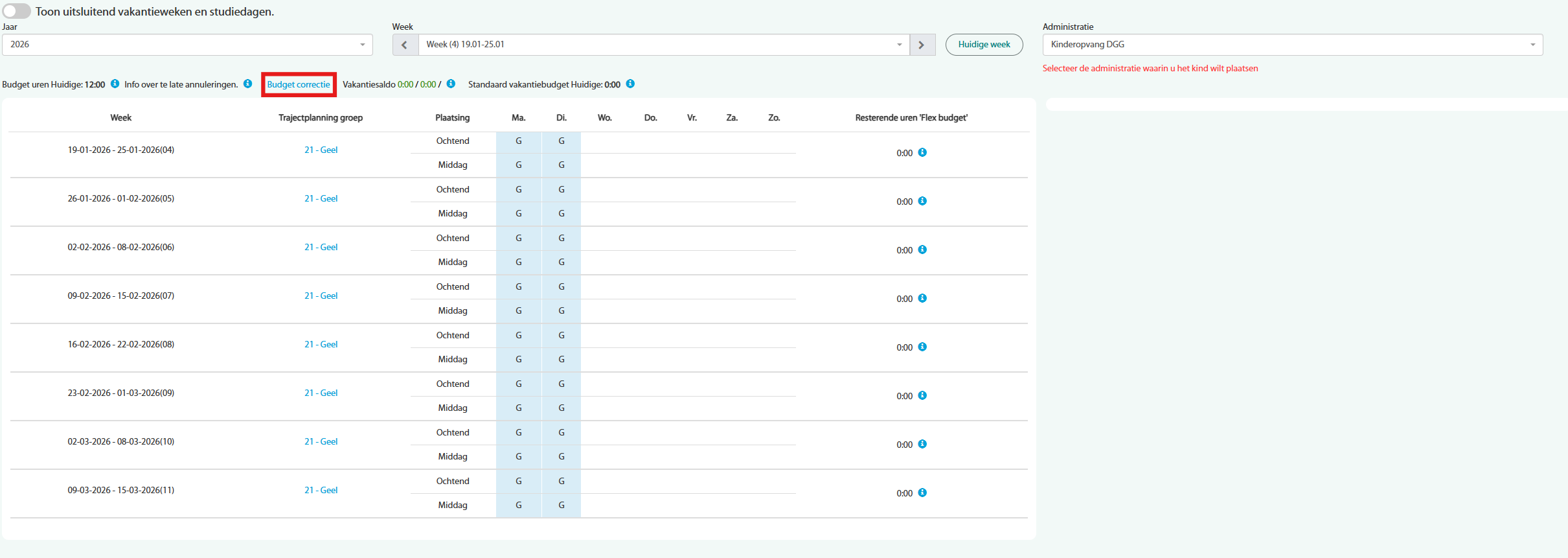
Task: Open the Budget correctie link
Action: click(299, 85)
